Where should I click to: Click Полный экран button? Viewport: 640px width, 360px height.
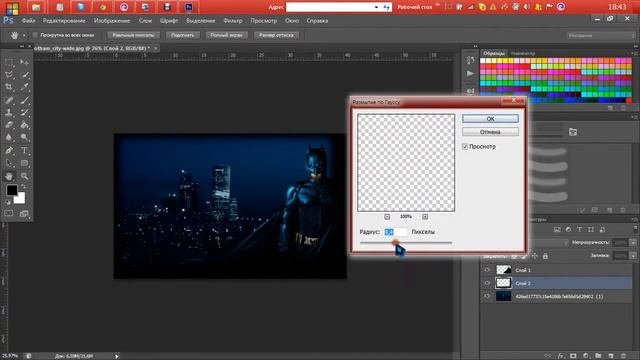pos(227,35)
